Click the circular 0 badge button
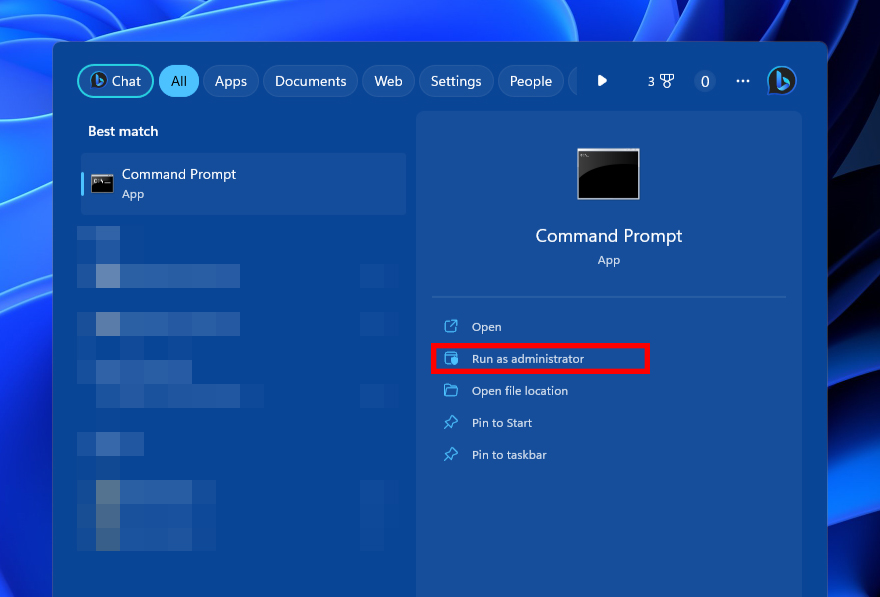880x597 pixels. coord(705,81)
